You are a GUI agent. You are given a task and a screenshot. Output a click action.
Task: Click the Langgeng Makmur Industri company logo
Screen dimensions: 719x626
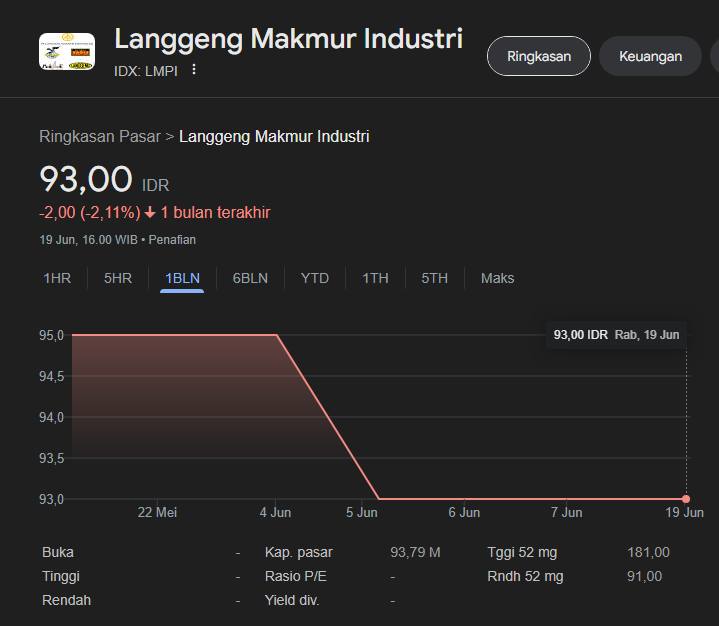66,52
